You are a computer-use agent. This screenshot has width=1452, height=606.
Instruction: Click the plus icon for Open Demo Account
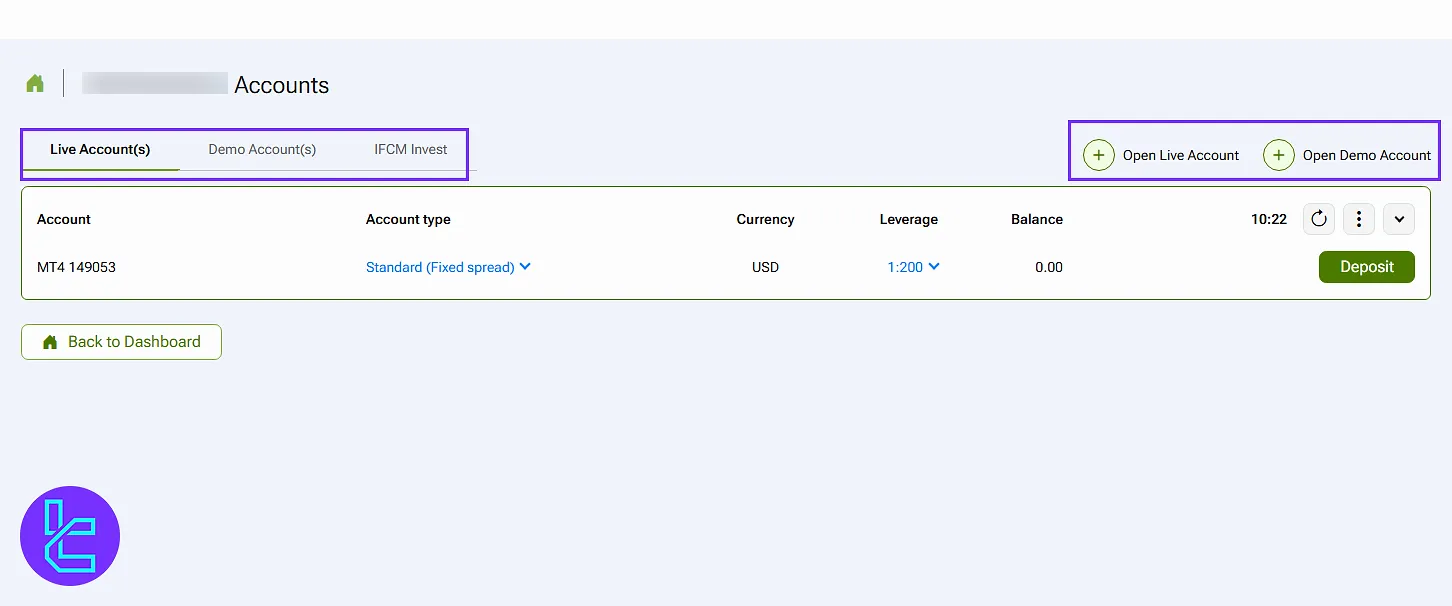[x=1278, y=155]
